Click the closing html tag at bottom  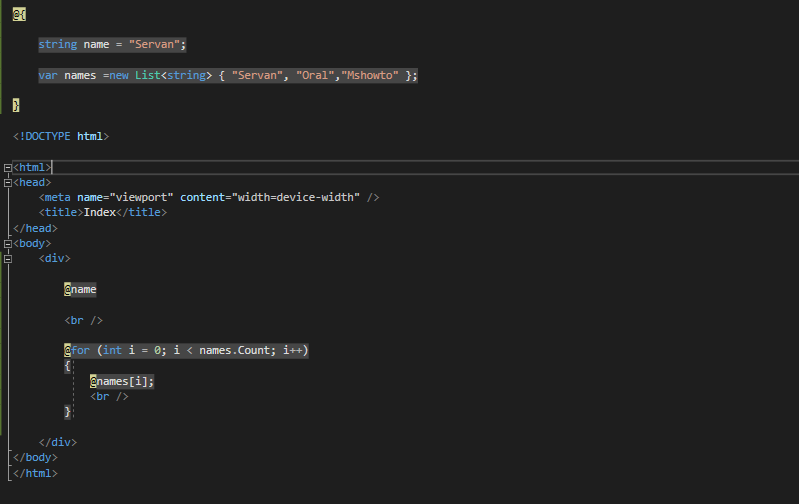(x=35, y=473)
